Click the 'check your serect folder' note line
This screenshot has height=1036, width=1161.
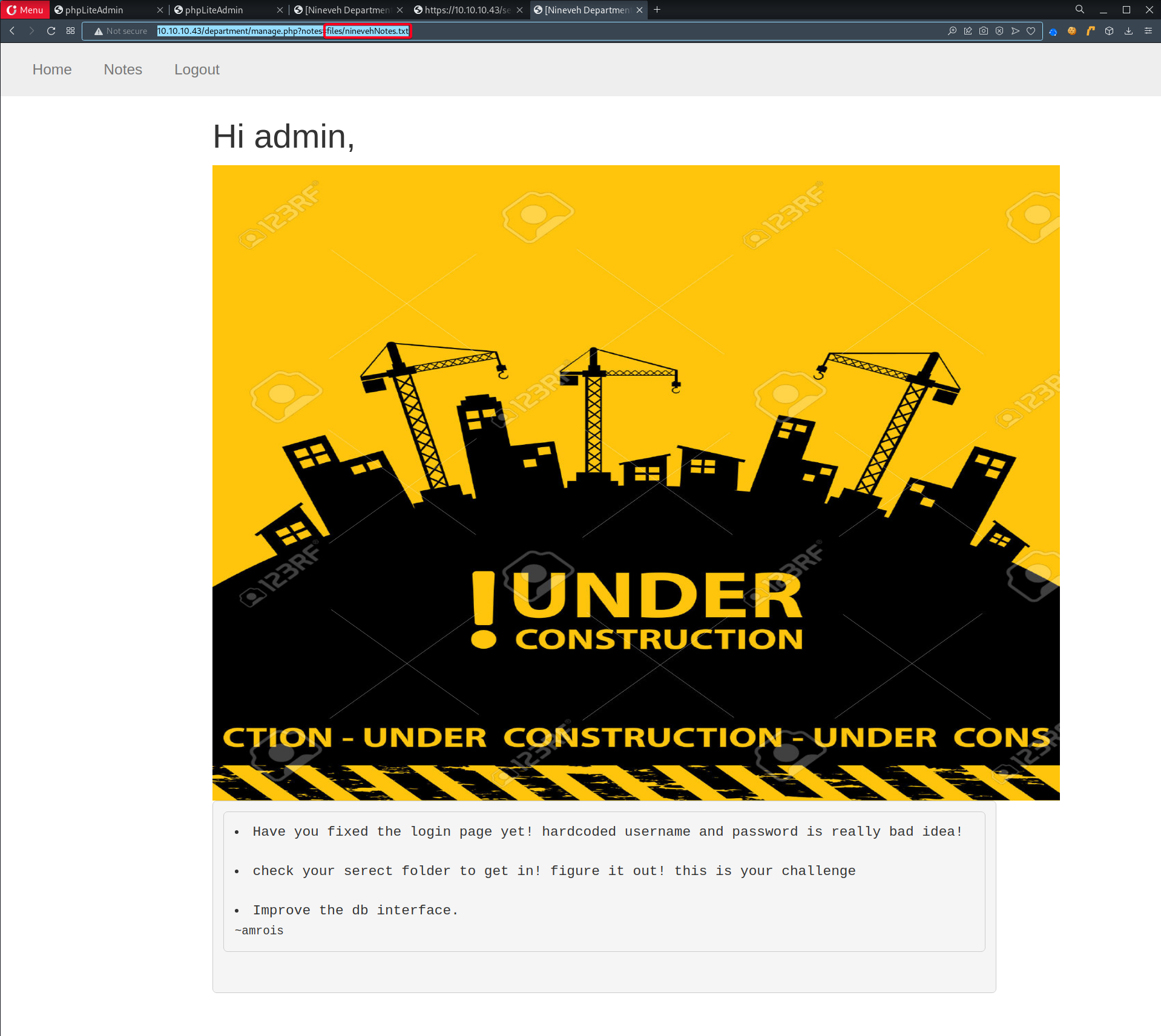554,871
